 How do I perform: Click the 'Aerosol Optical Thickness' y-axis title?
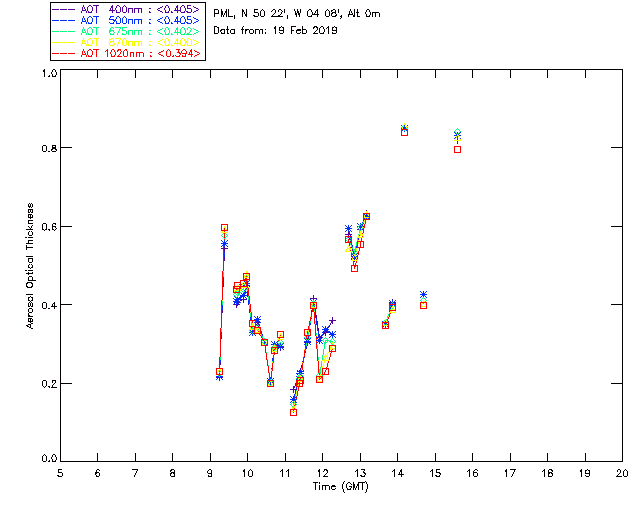tap(32, 266)
